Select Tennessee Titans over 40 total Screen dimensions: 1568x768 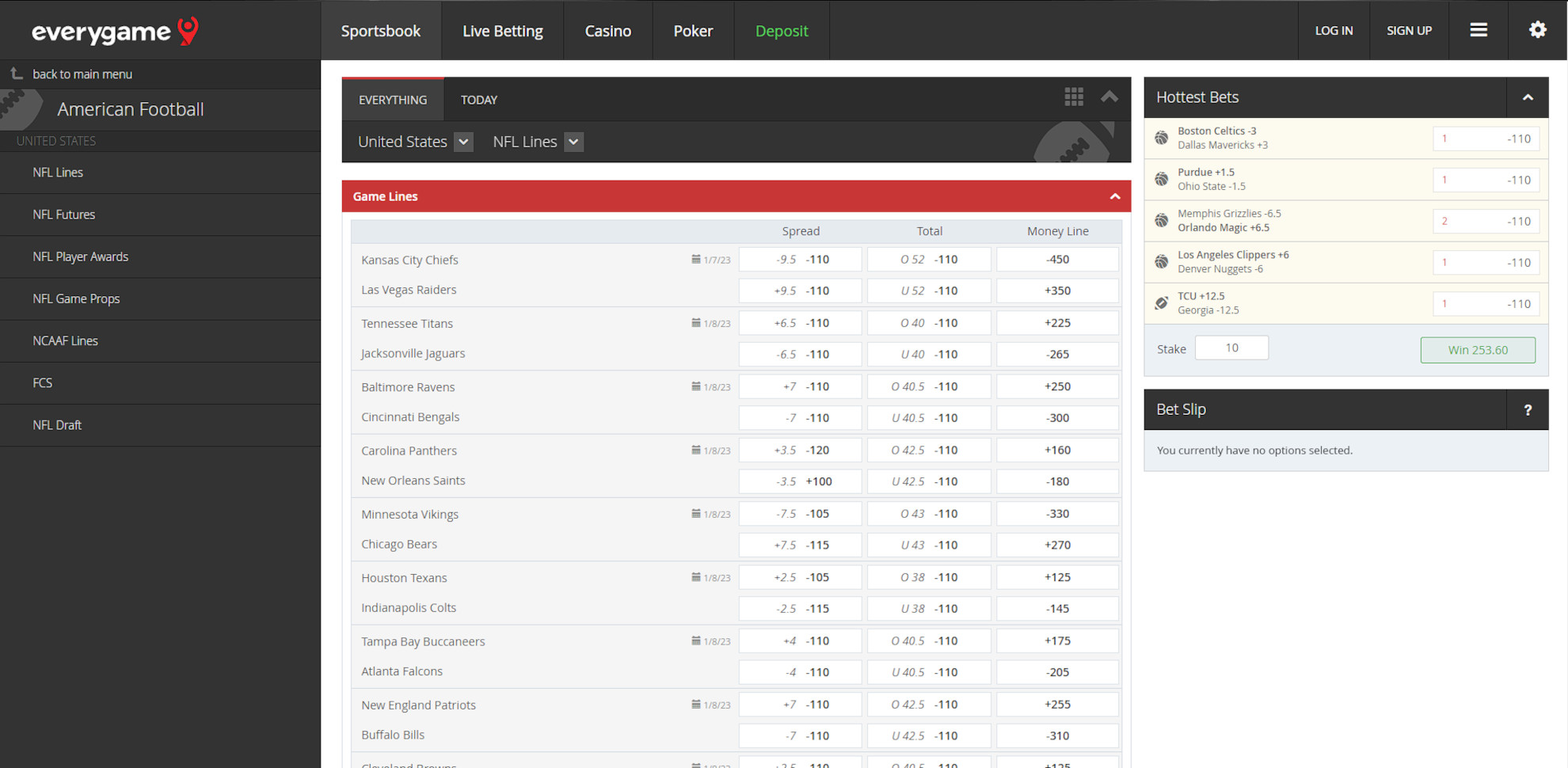[929, 322]
